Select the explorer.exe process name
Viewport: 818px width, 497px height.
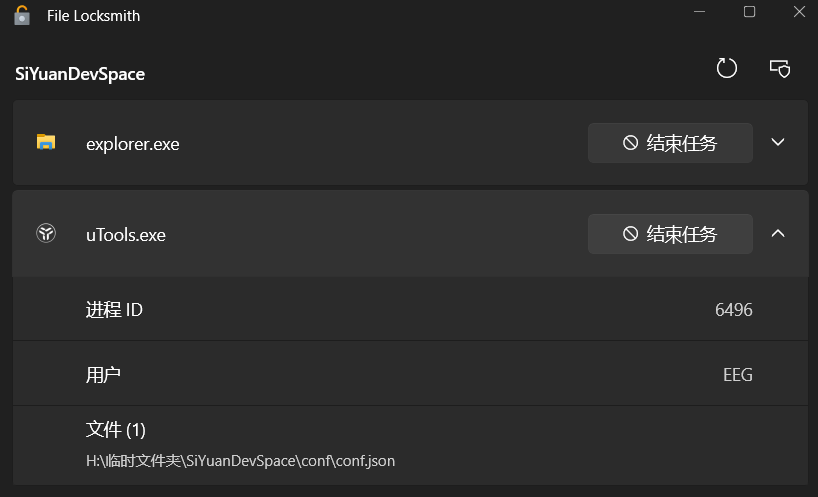coord(132,143)
